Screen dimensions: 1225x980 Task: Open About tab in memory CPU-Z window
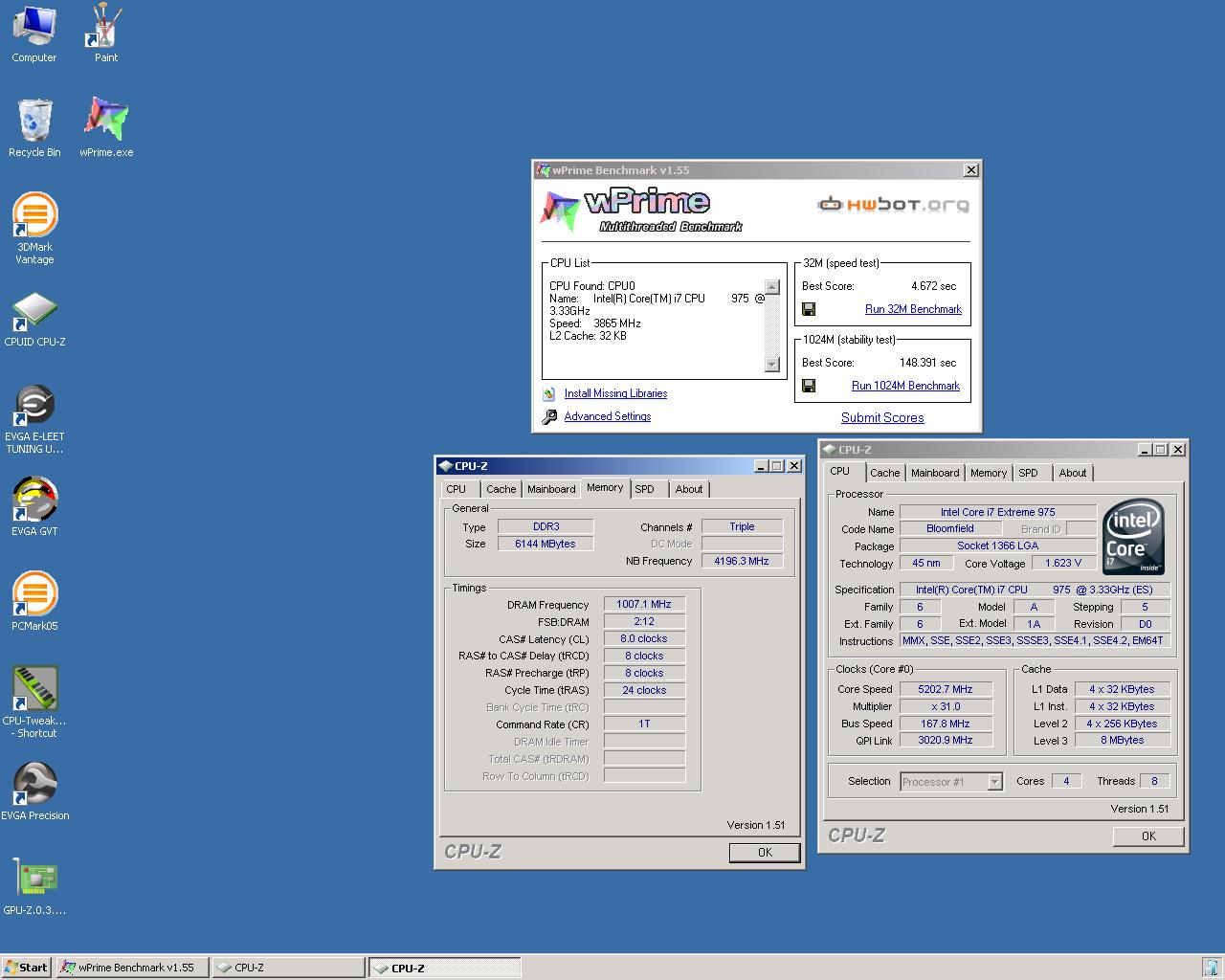pyautogui.click(x=689, y=489)
